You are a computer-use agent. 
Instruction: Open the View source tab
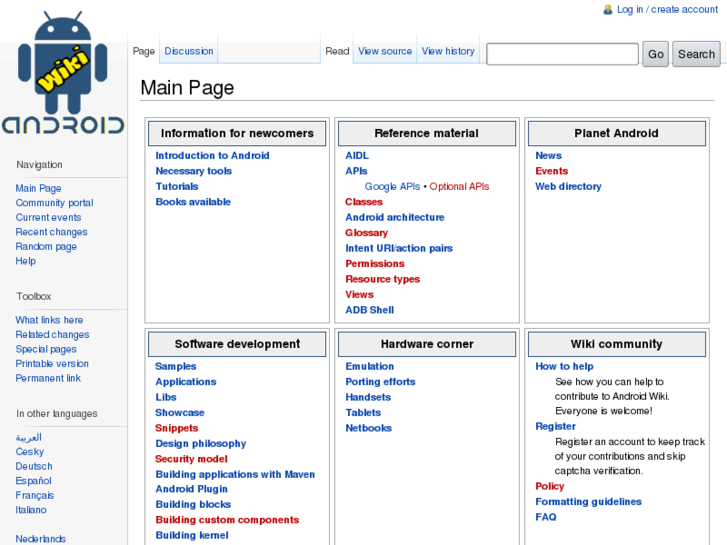(385, 51)
